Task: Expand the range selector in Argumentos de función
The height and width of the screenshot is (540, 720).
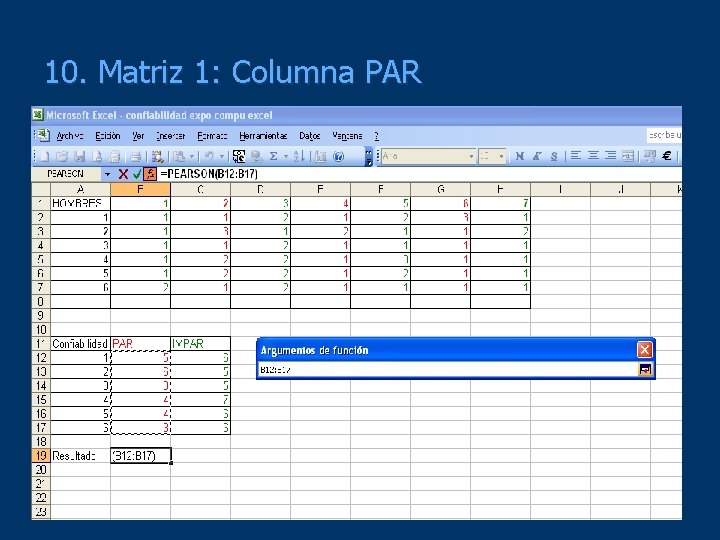Action: [645, 369]
